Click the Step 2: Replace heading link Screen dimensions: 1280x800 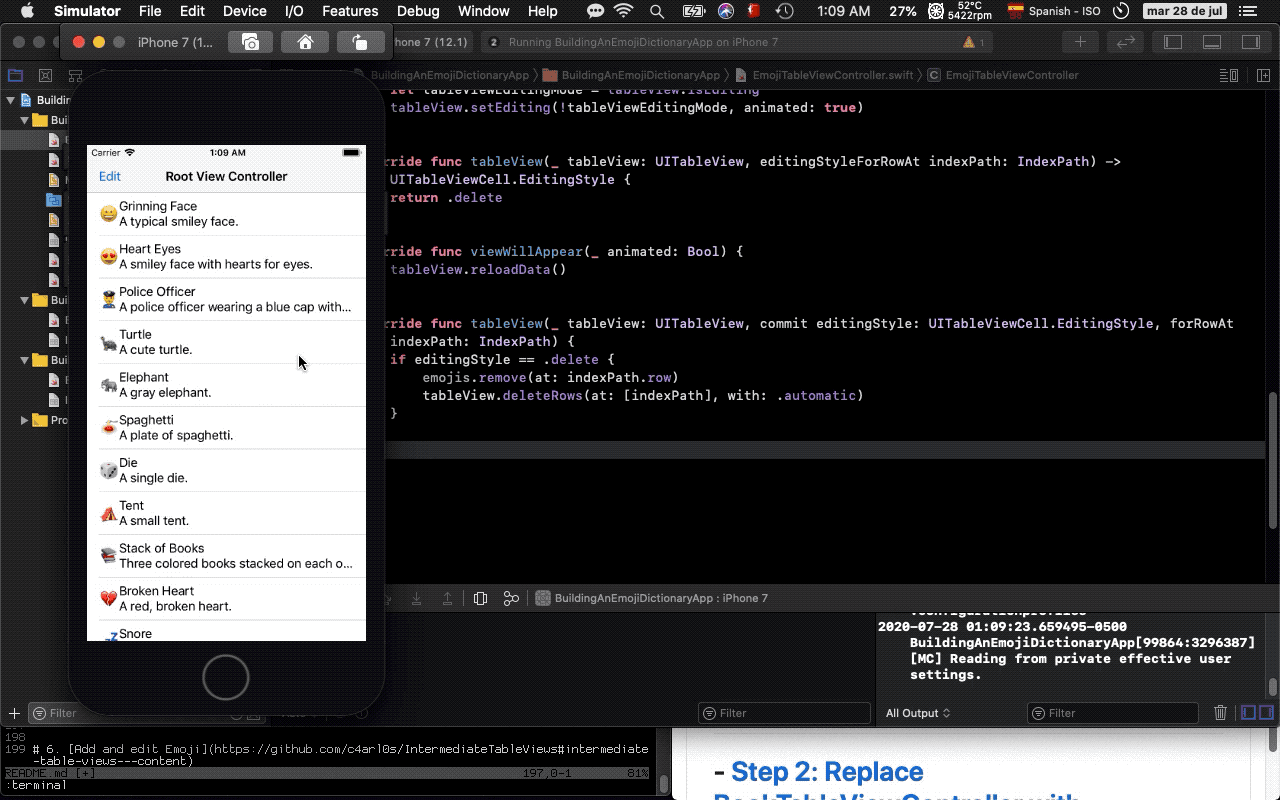pos(827,772)
